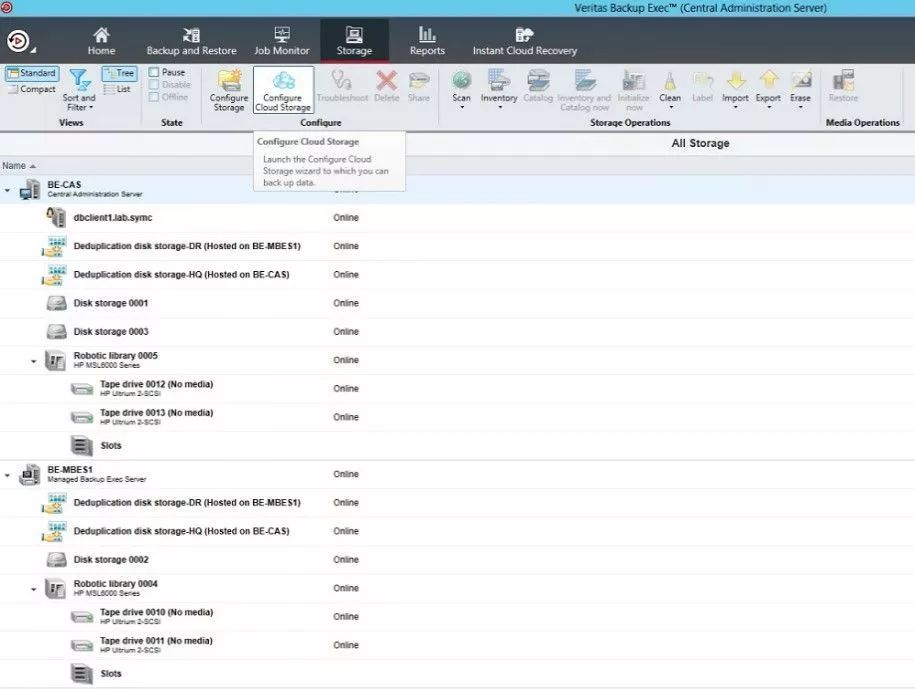Image resolution: width=915 pixels, height=689 pixels.
Task: Click the Export arrow icon
Action: click(x=769, y=81)
